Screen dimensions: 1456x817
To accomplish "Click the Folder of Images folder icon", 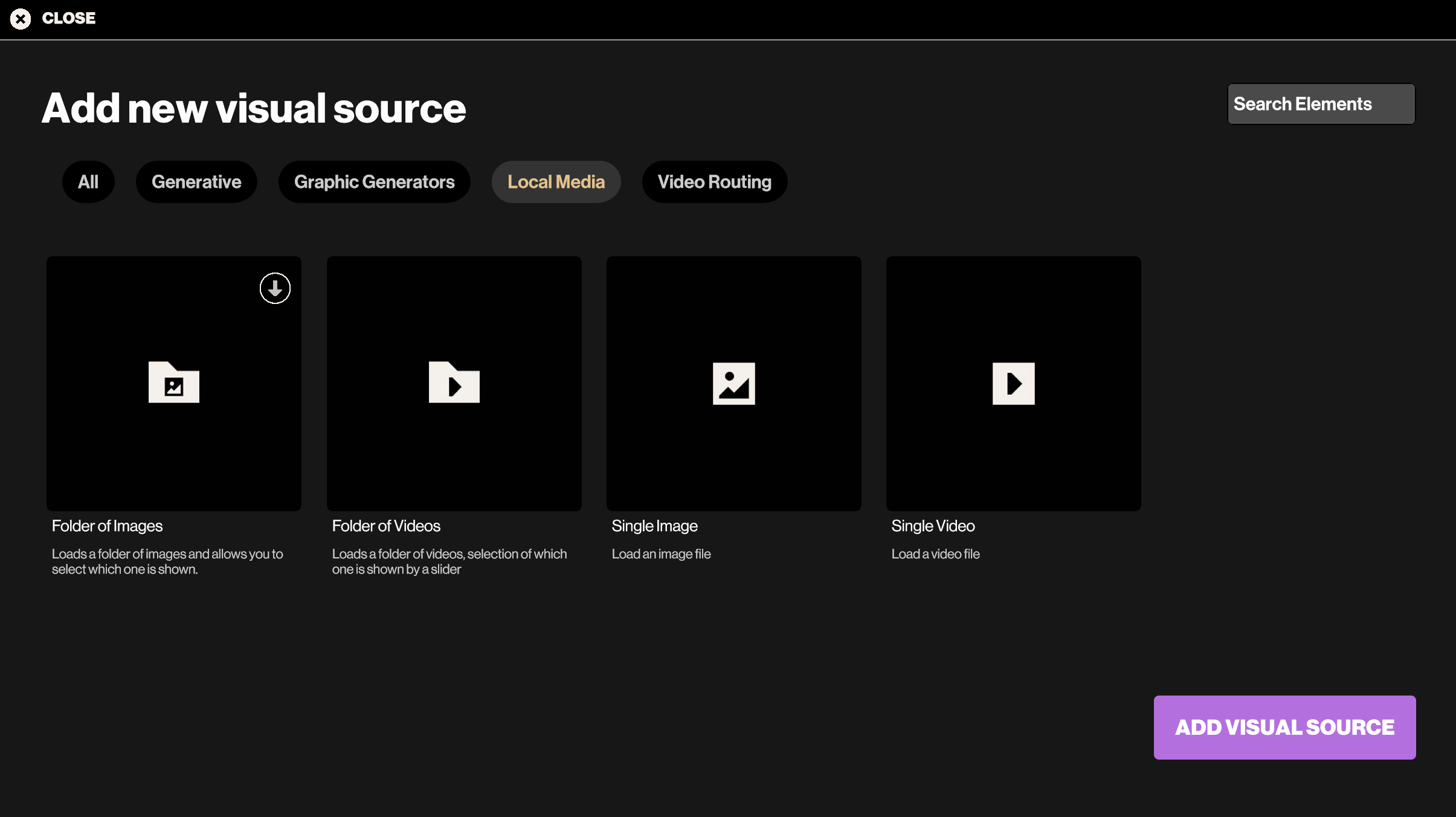I will tap(174, 383).
